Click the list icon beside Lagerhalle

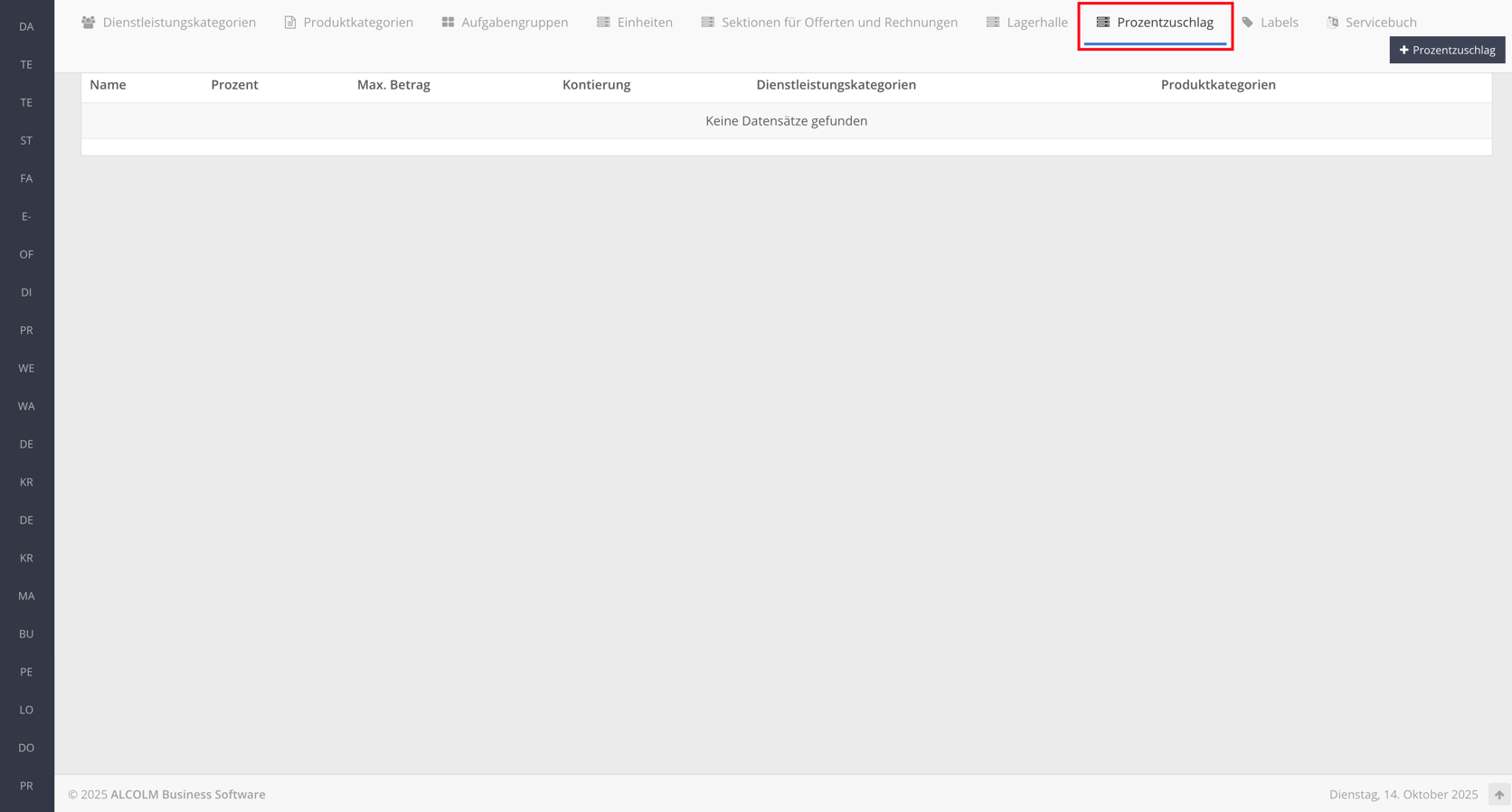point(993,23)
